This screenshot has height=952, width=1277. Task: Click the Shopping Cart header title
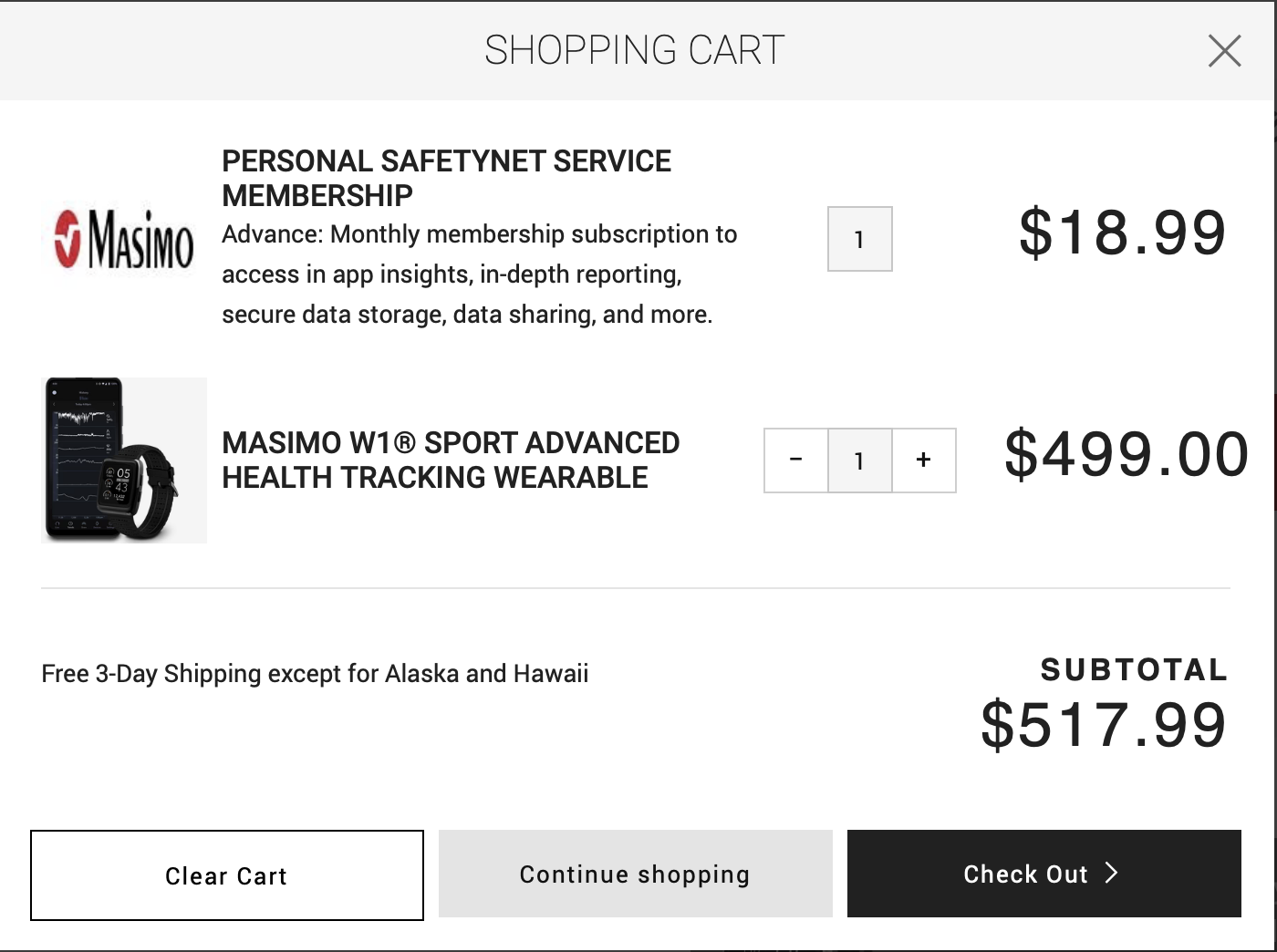point(634,50)
